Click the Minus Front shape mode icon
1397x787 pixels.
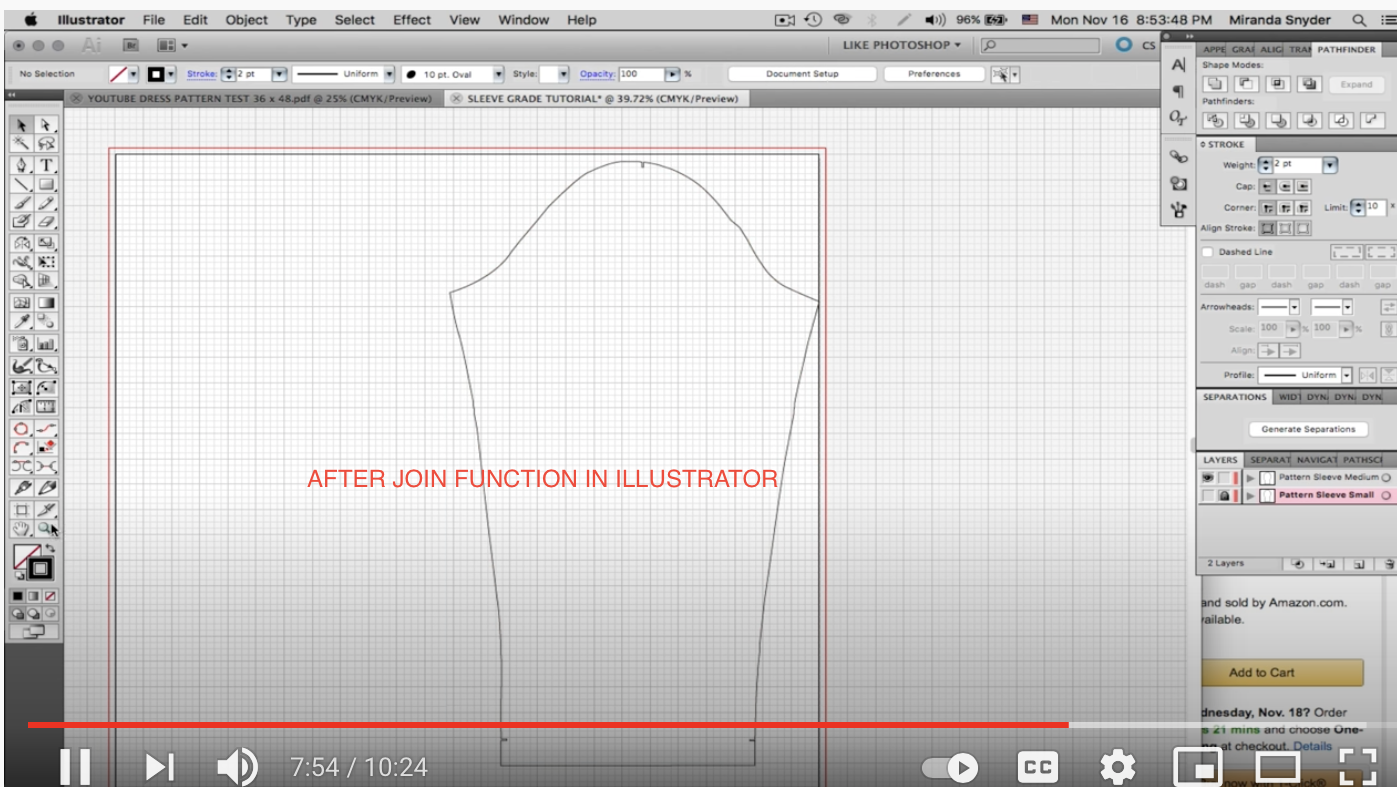coord(1246,84)
